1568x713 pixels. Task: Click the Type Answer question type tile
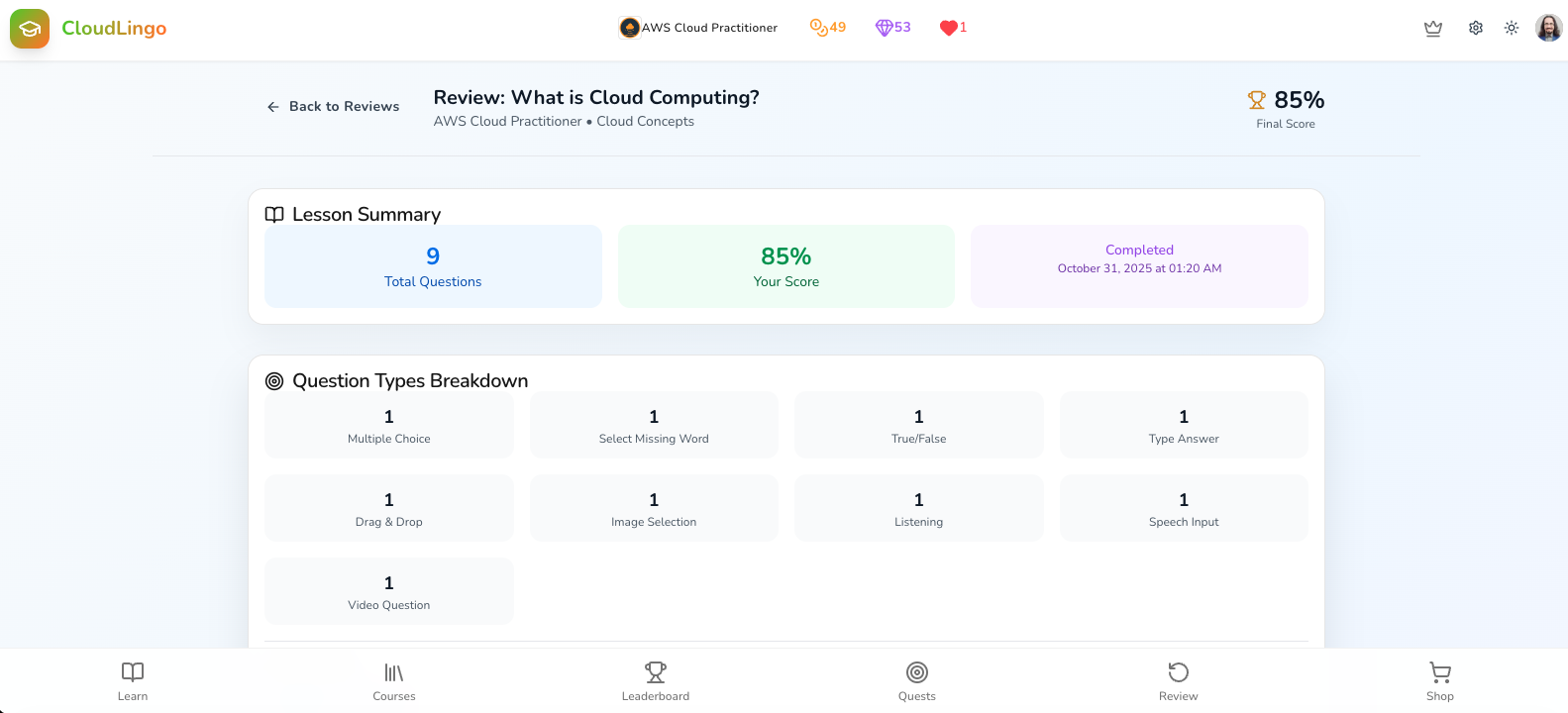tap(1184, 425)
